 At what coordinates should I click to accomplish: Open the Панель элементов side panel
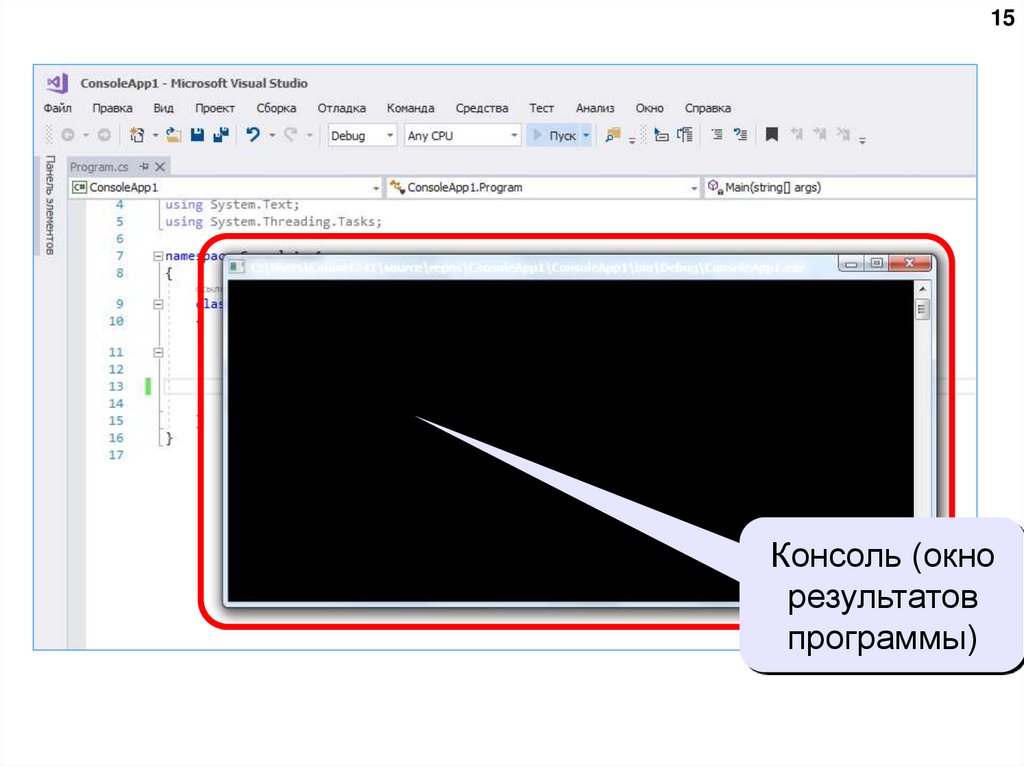[49, 205]
